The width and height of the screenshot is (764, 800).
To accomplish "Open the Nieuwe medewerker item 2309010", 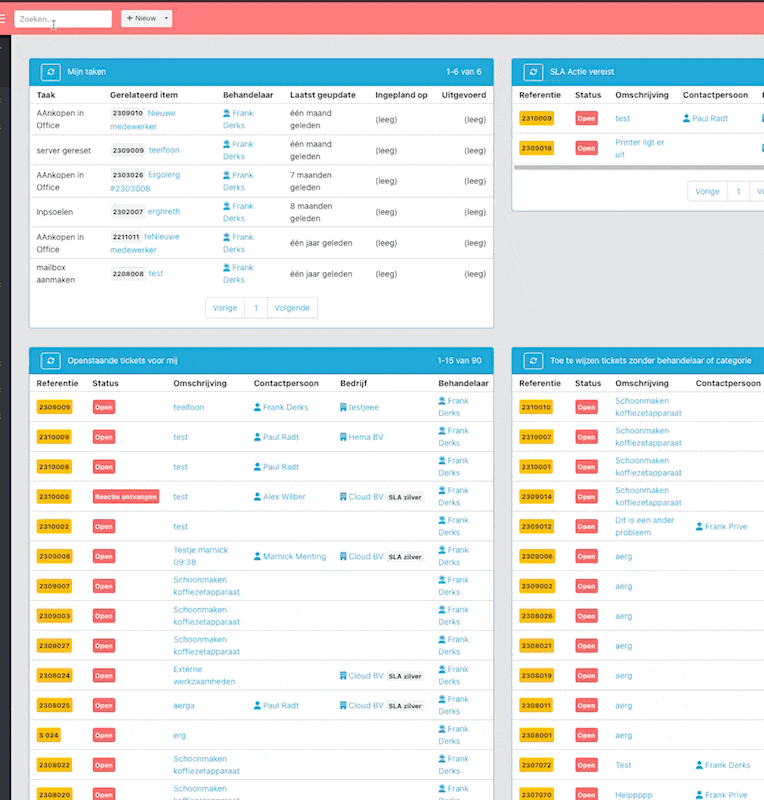I will 143,120.
